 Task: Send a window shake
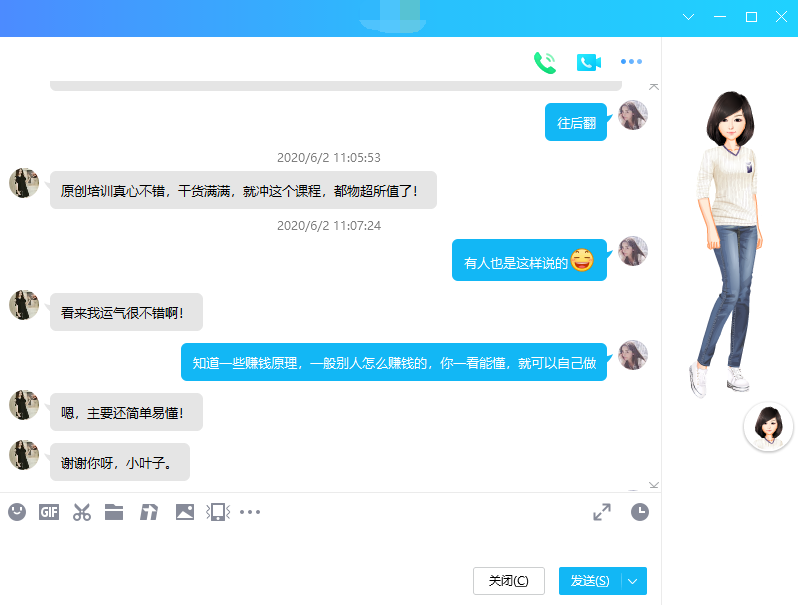click(x=217, y=512)
